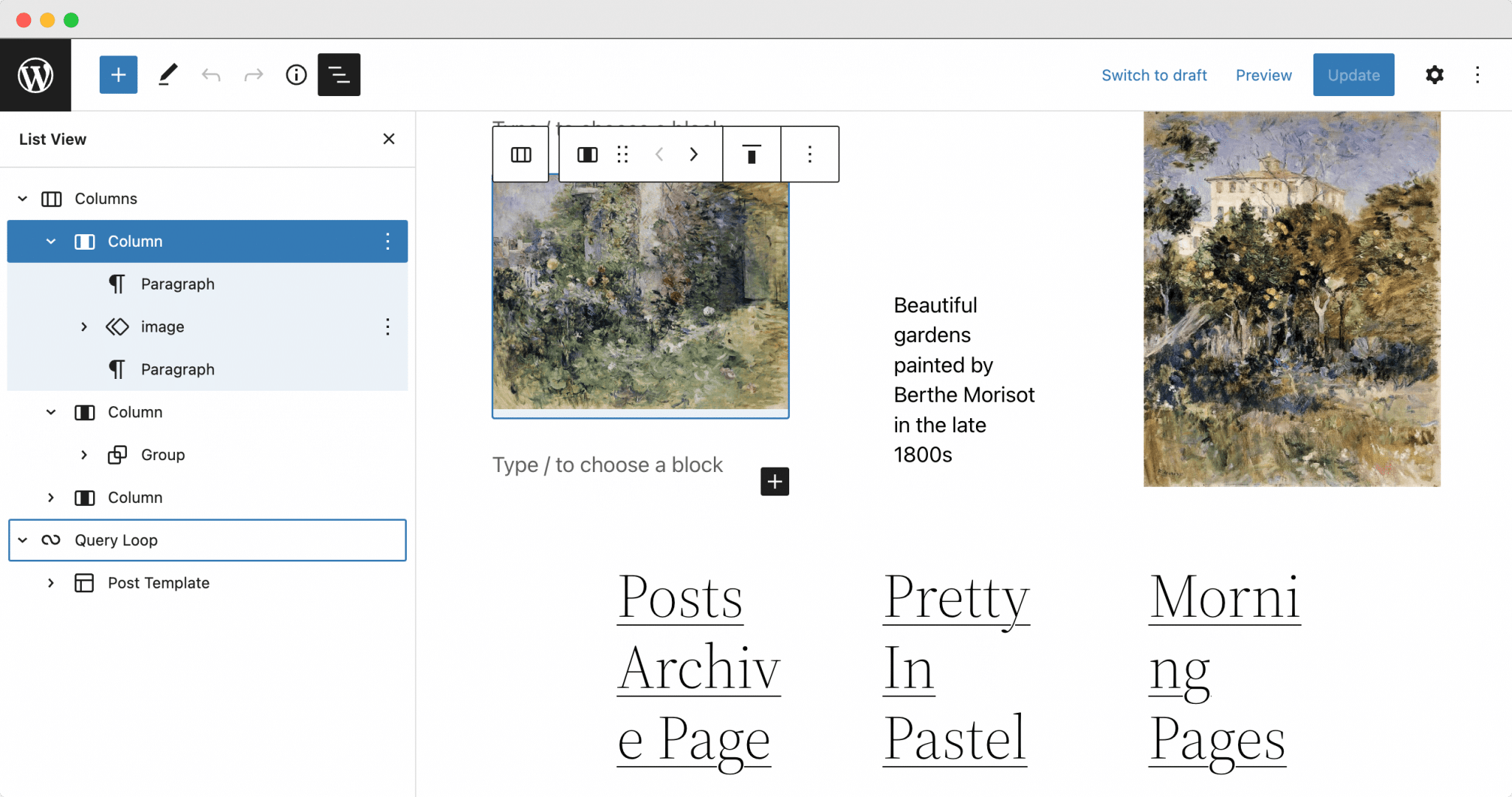Select the collapsed third Column row
The width and height of the screenshot is (1512, 797).
click(x=207, y=498)
